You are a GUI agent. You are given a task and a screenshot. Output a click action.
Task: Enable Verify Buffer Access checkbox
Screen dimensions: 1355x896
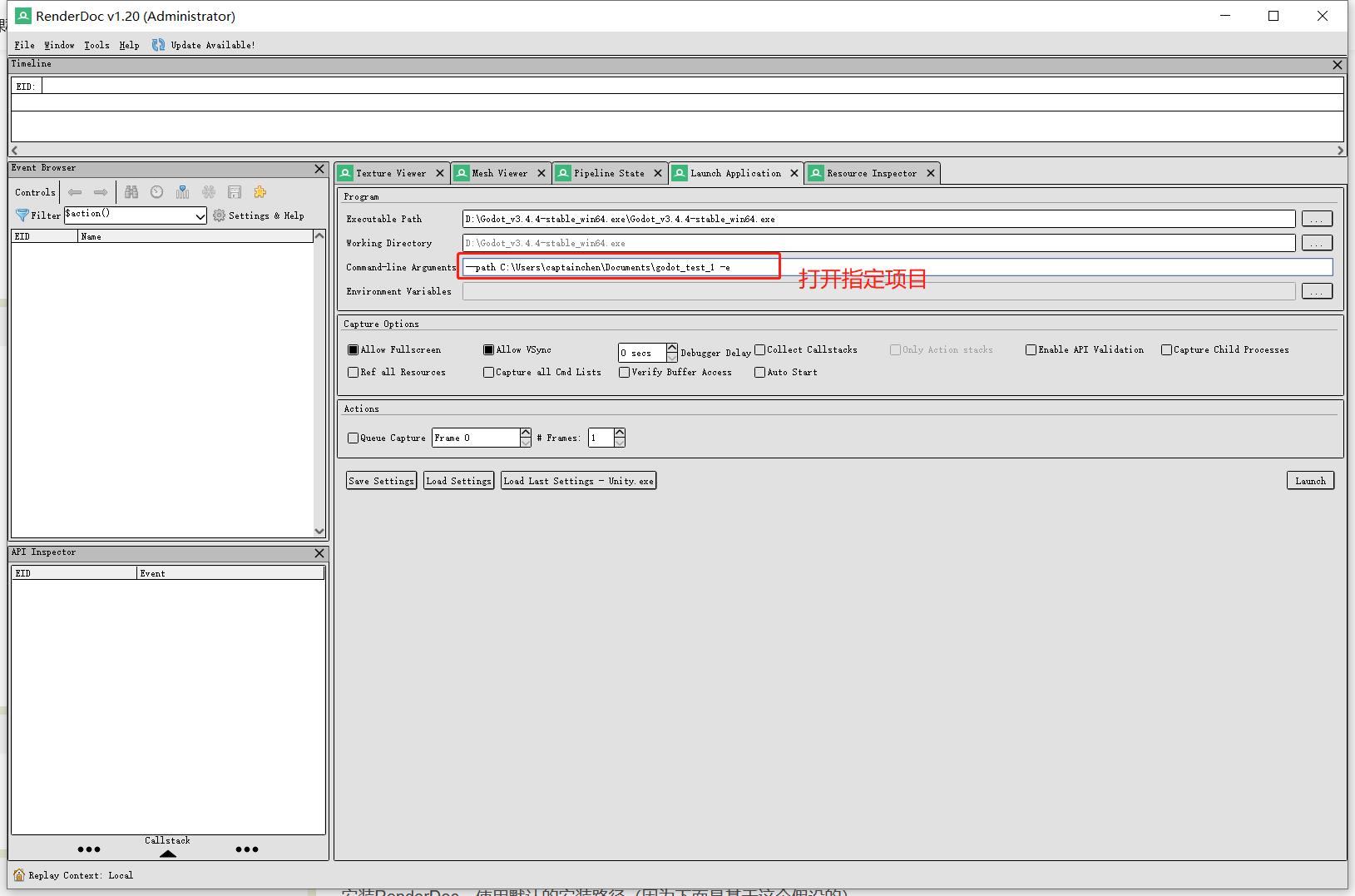click(x=624, y=373)
